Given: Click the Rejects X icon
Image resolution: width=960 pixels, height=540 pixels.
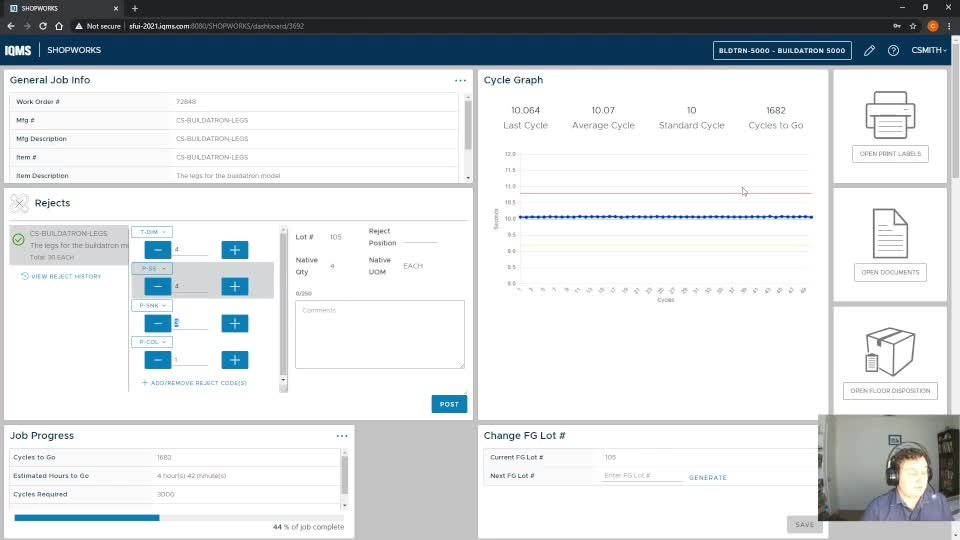Looking at the screenshot, I should pos(20,203).
